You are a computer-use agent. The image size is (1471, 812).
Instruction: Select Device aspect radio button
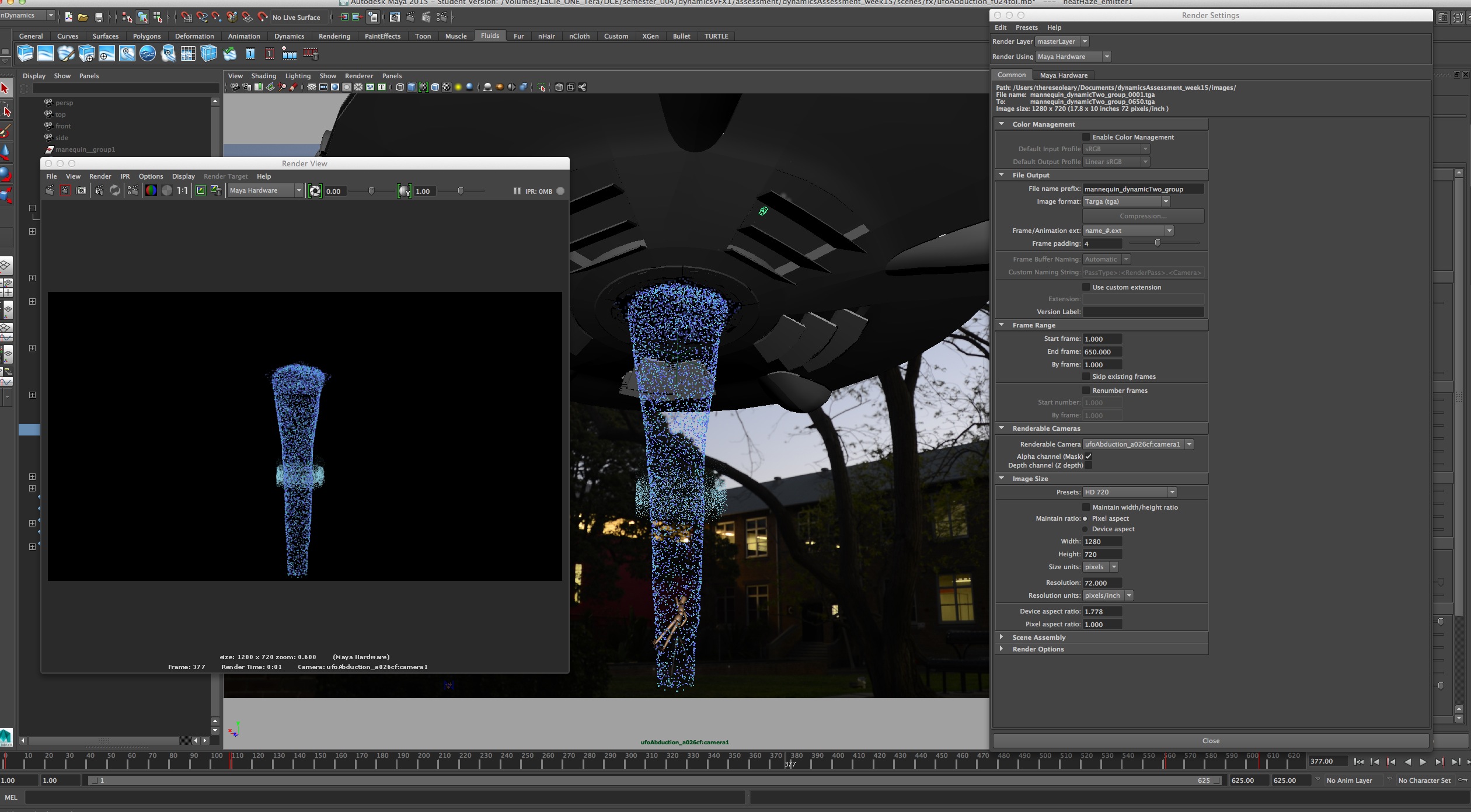tap(1085, 529)
